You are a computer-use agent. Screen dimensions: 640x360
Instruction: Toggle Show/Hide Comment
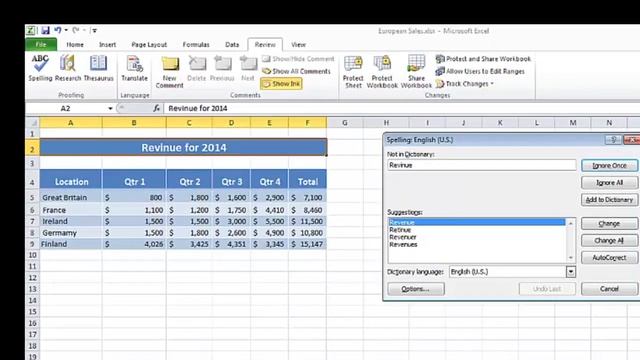tap(298, 59)
